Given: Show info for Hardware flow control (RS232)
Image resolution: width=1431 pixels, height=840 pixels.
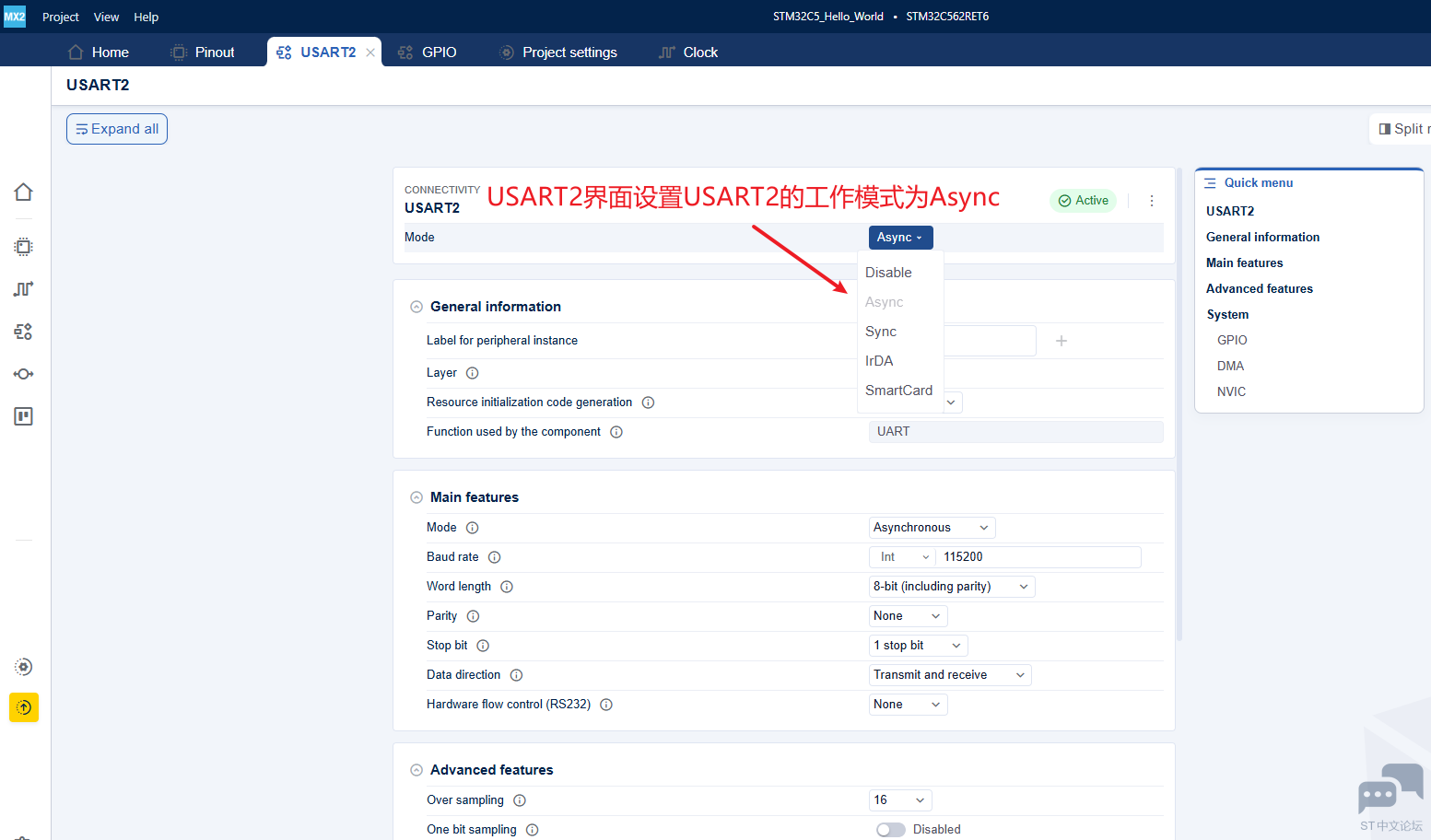Looking at the screenshot, I should (606, 705).
